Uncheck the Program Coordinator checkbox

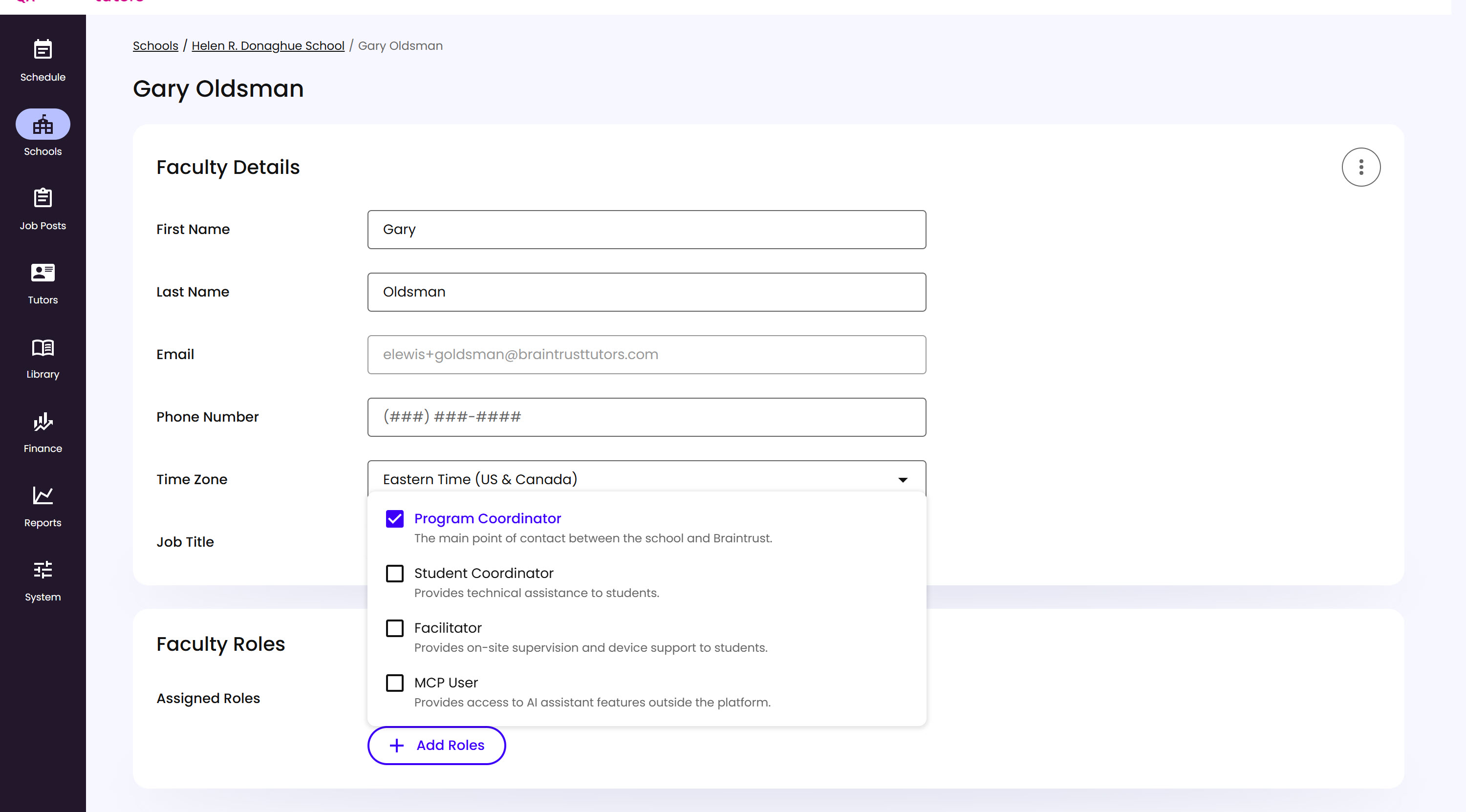coord(394,518)
